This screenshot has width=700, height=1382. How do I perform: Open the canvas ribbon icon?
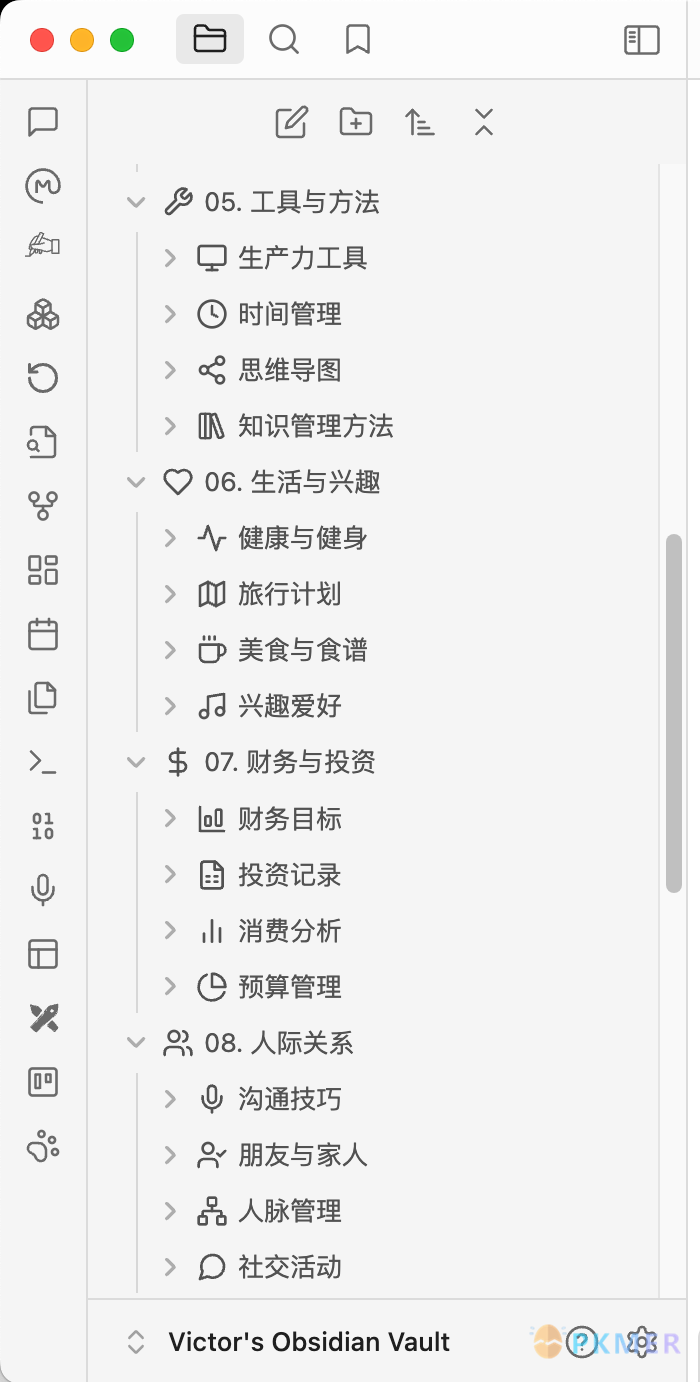(x=43, y=570)
